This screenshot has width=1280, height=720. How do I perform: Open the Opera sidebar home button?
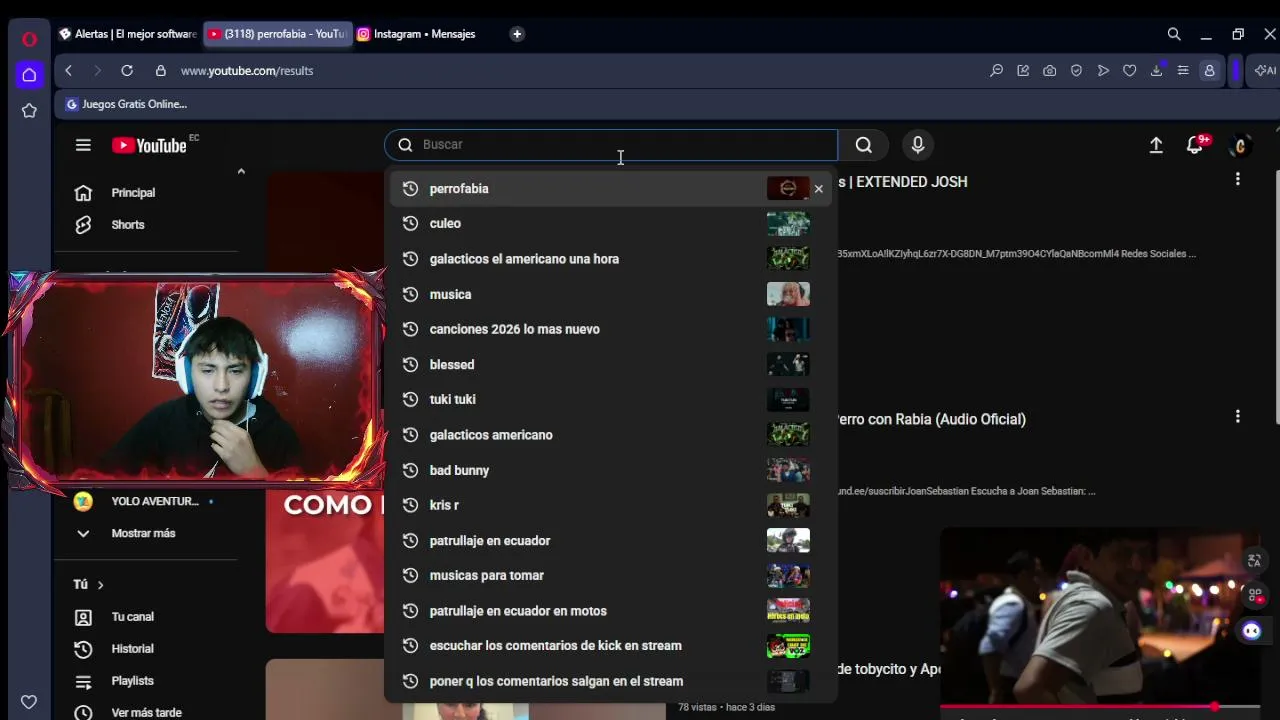point(29,75)
